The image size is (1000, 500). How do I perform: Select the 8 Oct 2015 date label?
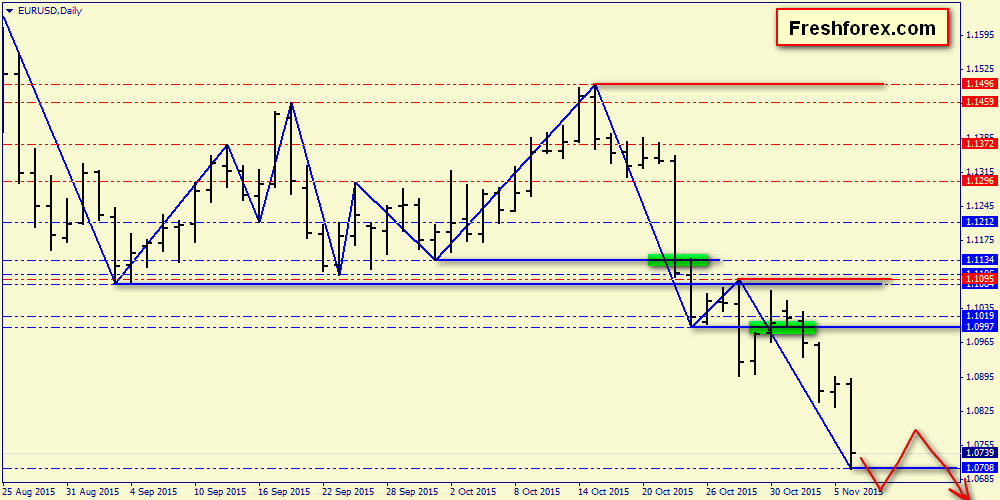(539, 492)
